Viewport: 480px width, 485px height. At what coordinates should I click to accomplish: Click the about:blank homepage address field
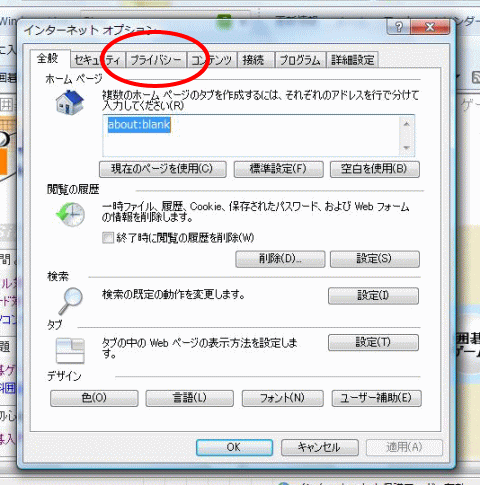pyautogui.click(x=252, y=136)
